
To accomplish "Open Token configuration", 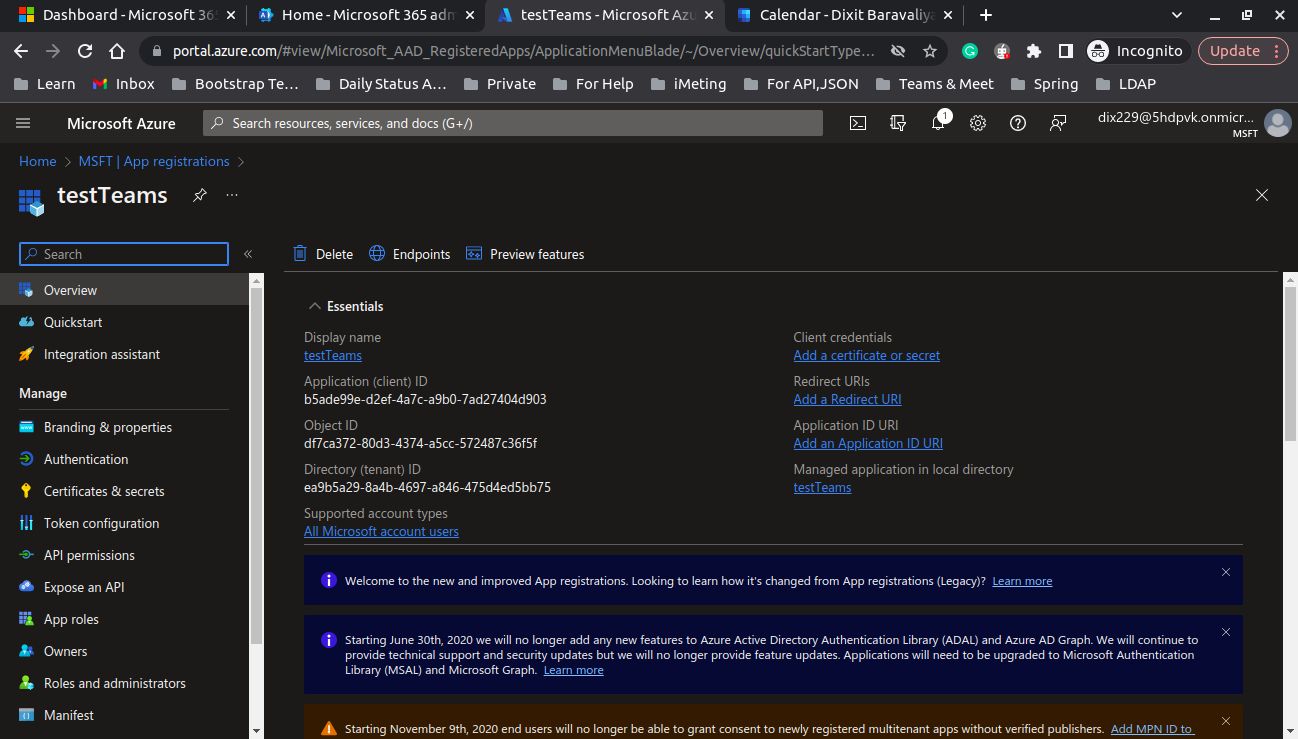I will [x=124, y=523].
